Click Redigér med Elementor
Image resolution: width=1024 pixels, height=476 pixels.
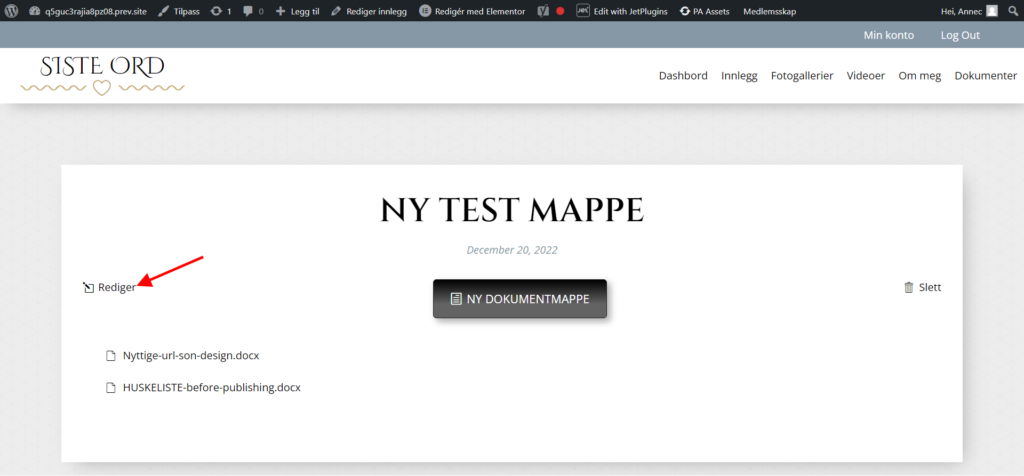[x=472, y=11]
